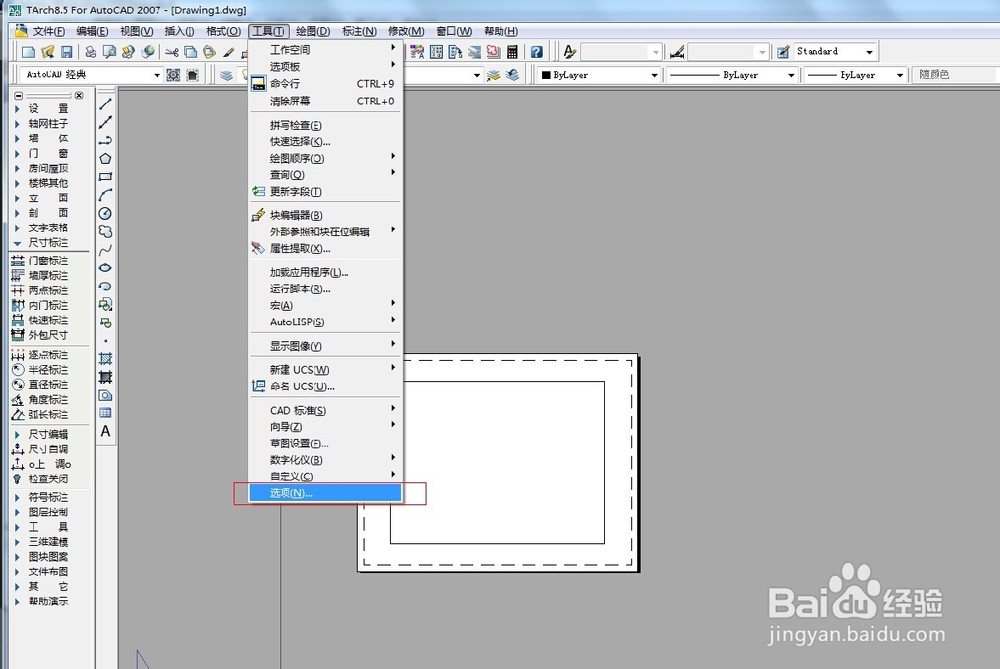Image resolution: width=1000 pixels, height=669 pixels.
Task: Select the Circle draw tool
Action: [106, 213]
